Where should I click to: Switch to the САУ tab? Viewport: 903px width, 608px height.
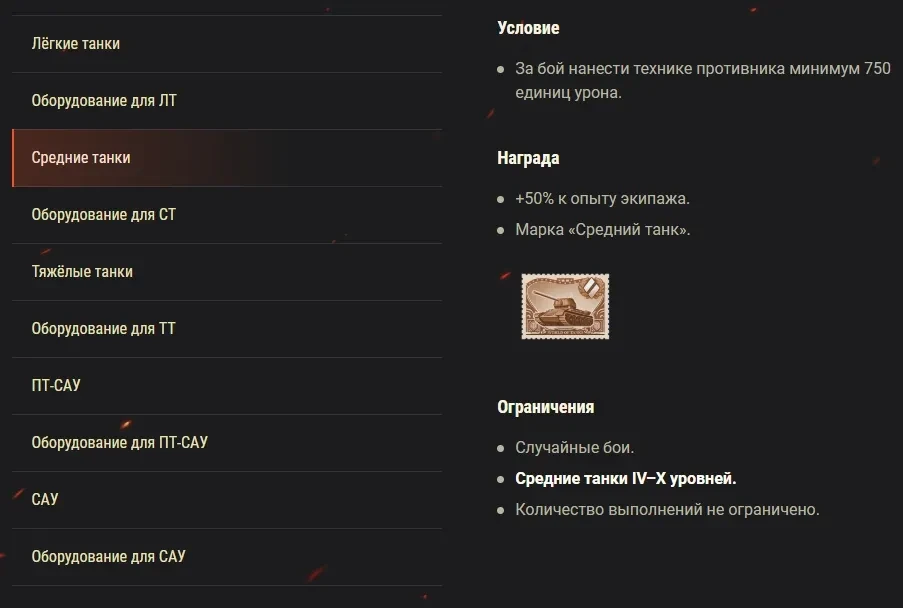click(45, 499)
